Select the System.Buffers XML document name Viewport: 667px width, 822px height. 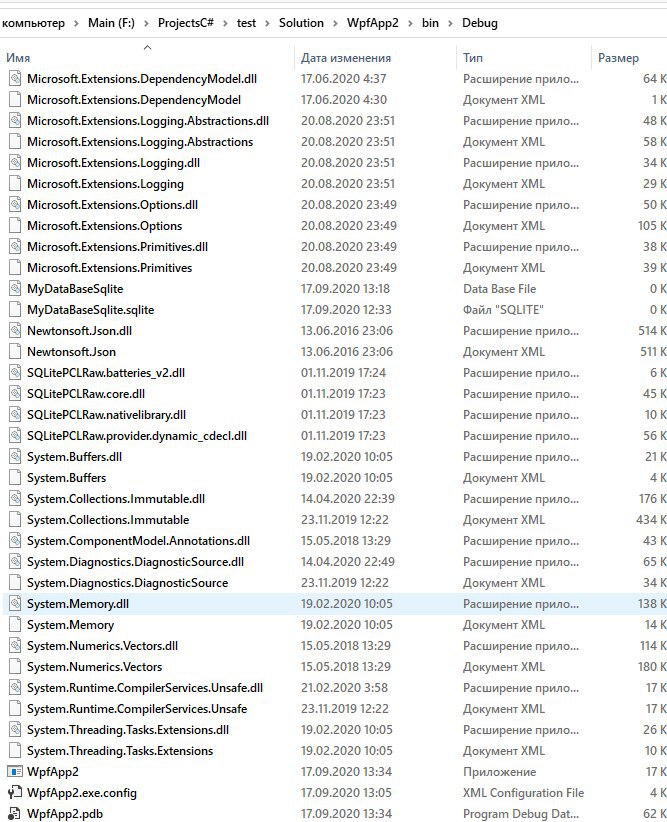pyautogui.click(x=67, y=478)
